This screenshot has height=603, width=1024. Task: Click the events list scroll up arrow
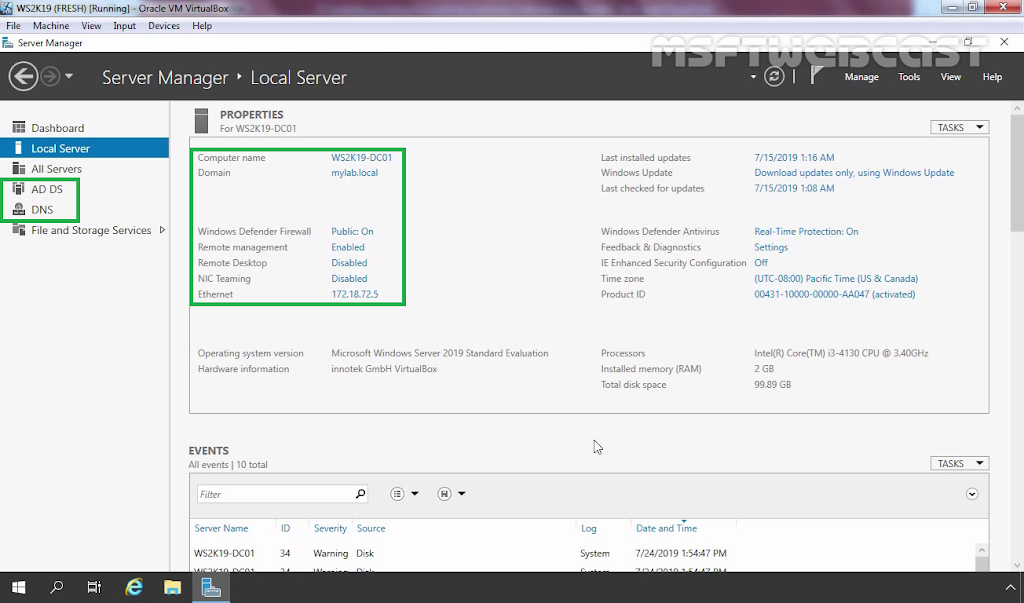(982, 551)
